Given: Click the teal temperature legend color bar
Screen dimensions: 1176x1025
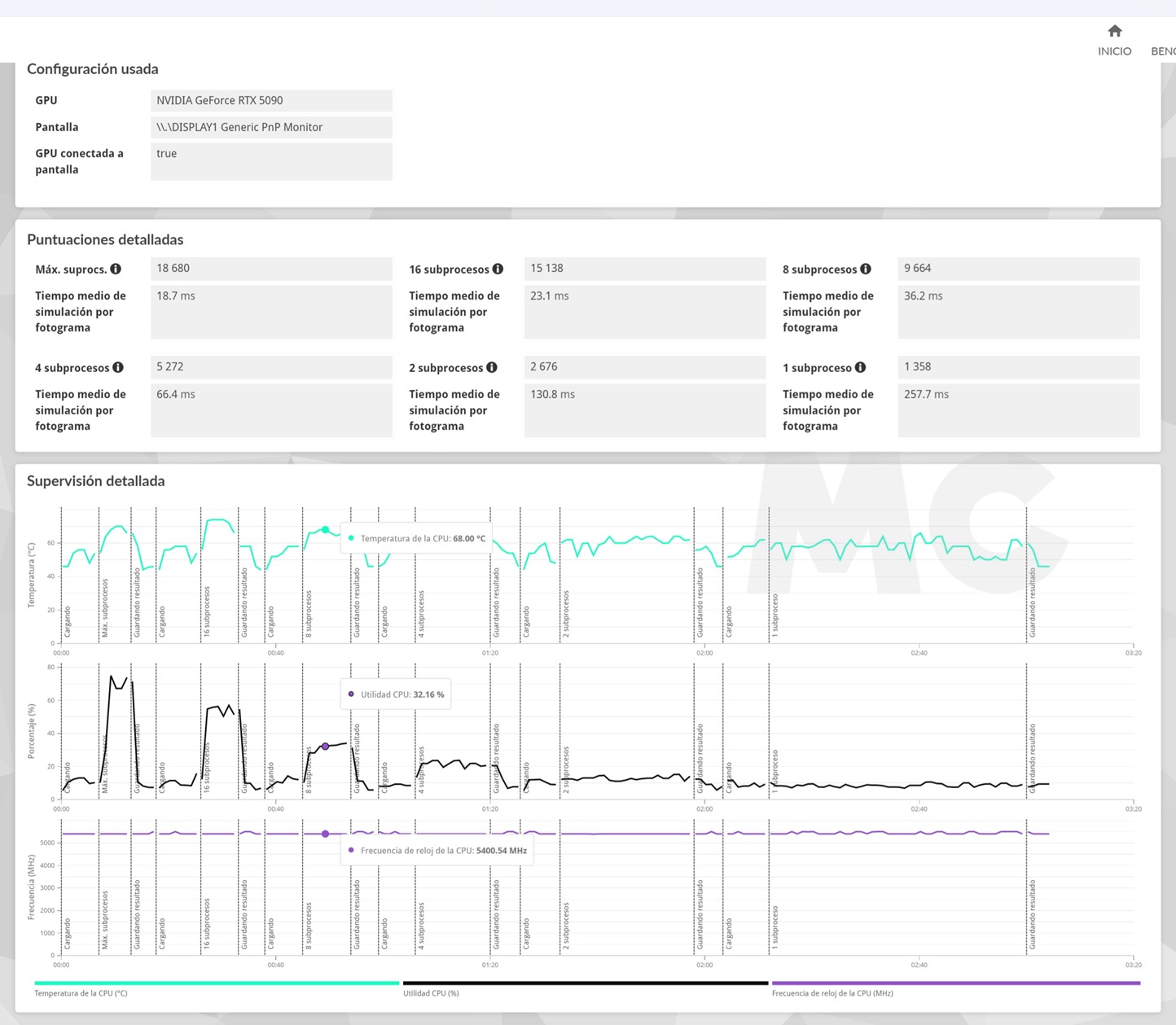Looking at the screenshot, I should [x=217, y=983].
